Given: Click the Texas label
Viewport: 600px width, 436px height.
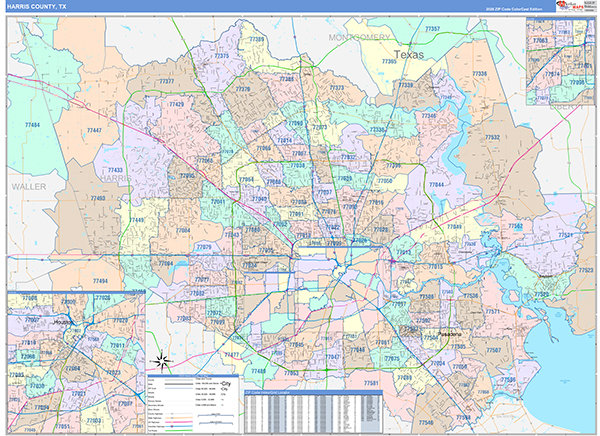Looking at the screenshot, I should [x=409, y=55].
